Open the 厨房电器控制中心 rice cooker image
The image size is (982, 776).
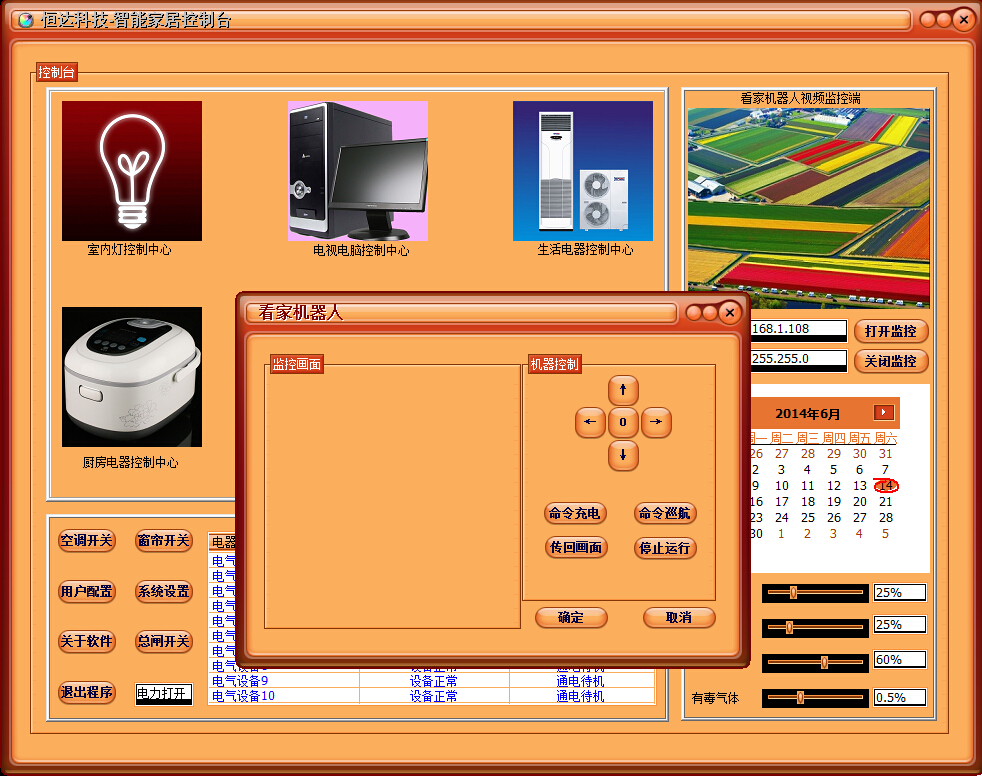coord(132,376)
